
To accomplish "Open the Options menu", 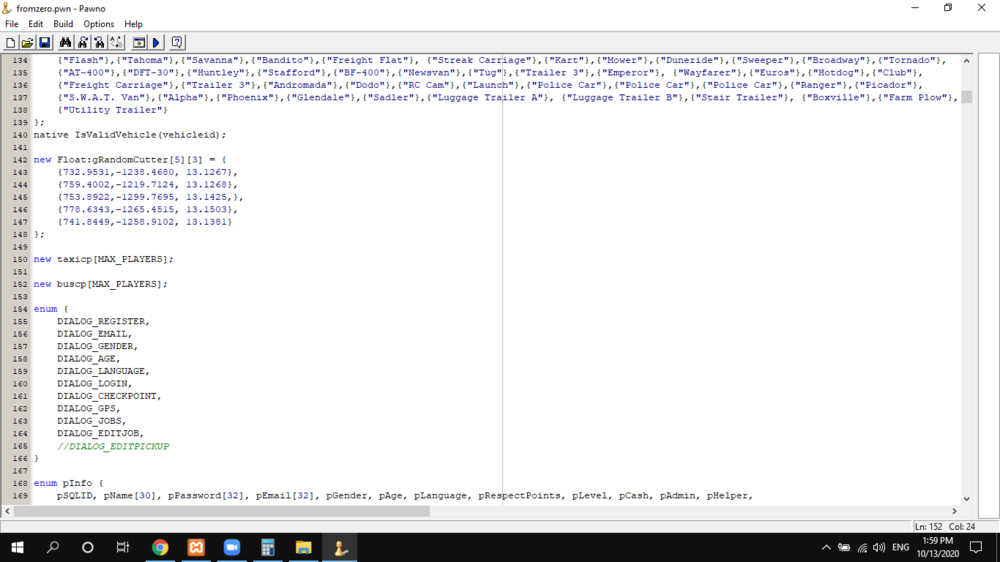I will 98,24.
